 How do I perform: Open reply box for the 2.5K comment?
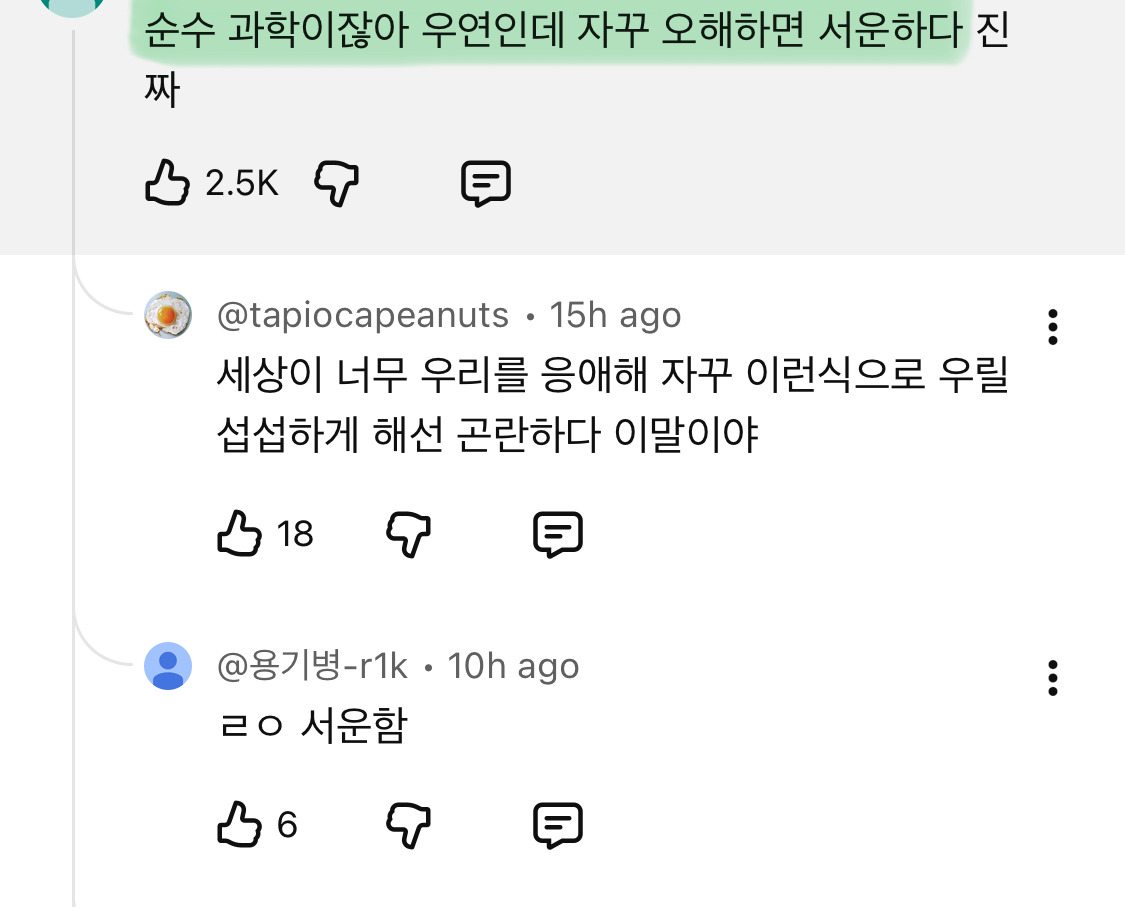[487, 183]
